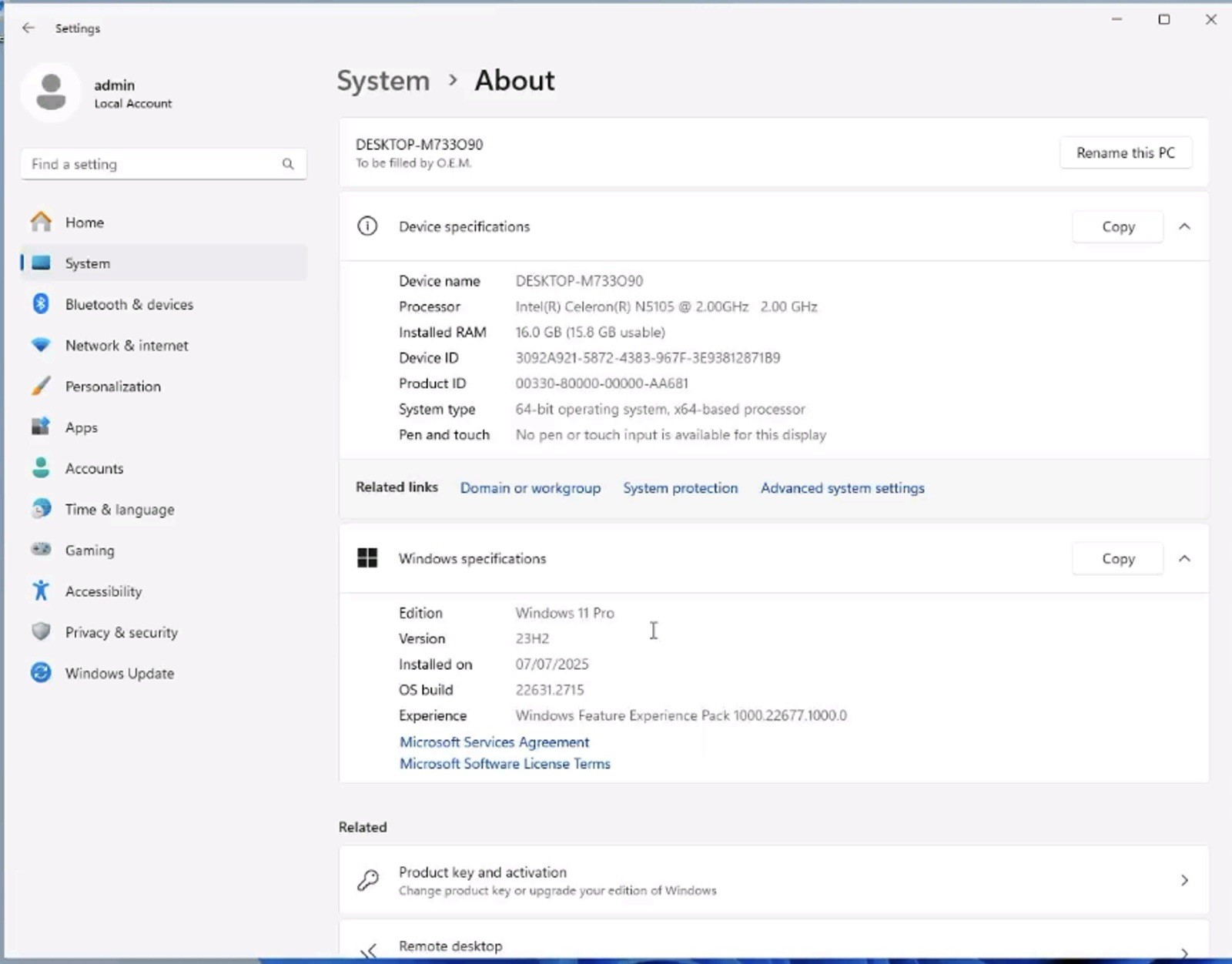Click the System monitor icon
The width and height of the screenshot is (1232, 964).
click(41, 263)
